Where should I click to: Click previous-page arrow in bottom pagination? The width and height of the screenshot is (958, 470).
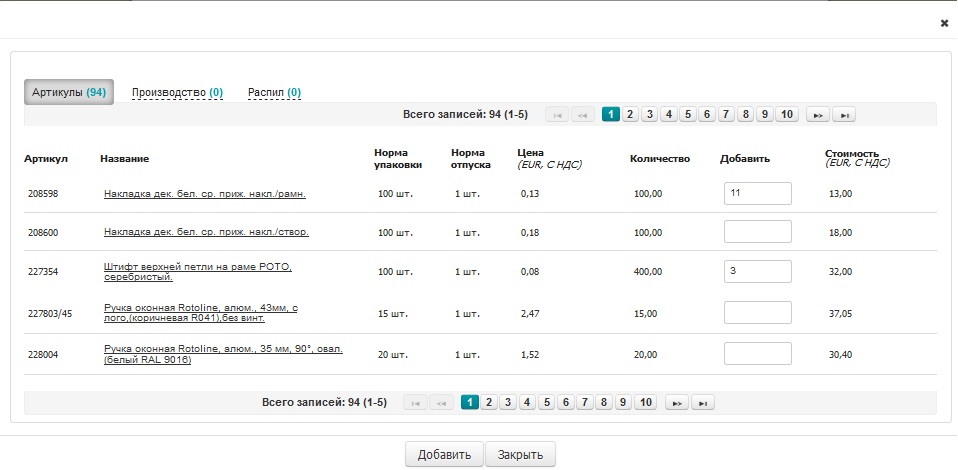[x=440, y=403]
